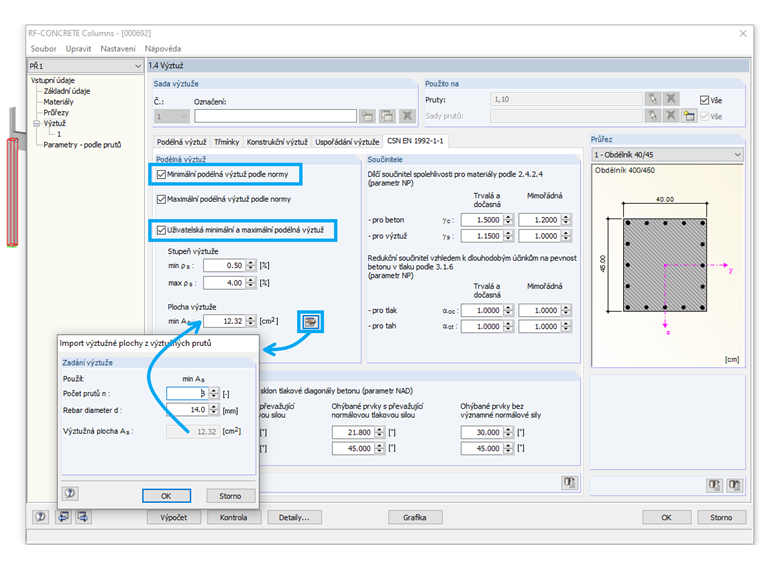The image size is (760, 570).
Task: Click the default settings icon below coefficients panel
Action: [x=570, y=483]
